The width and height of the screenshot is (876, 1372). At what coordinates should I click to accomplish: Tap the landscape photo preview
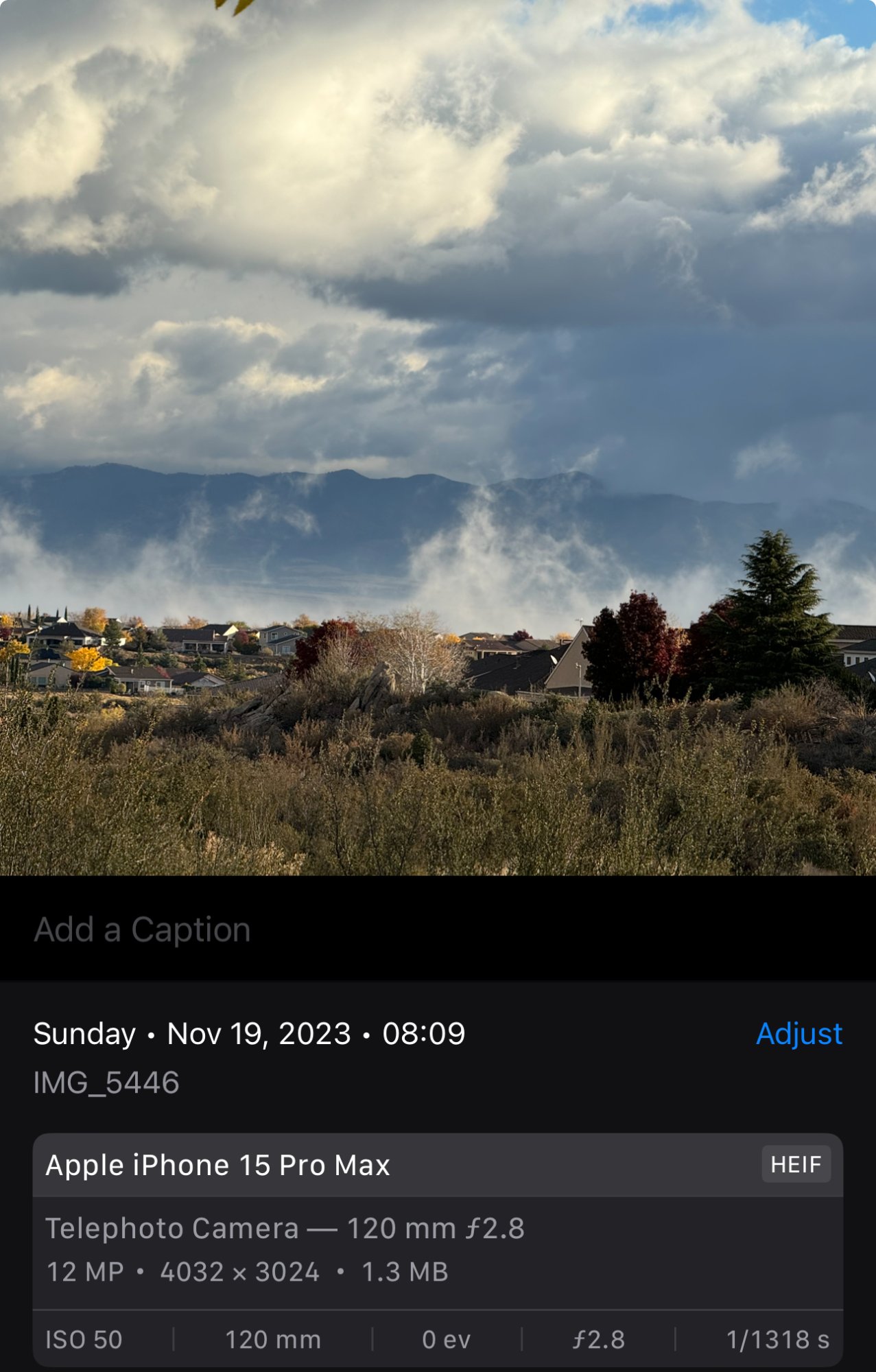(x=438, y=438)
